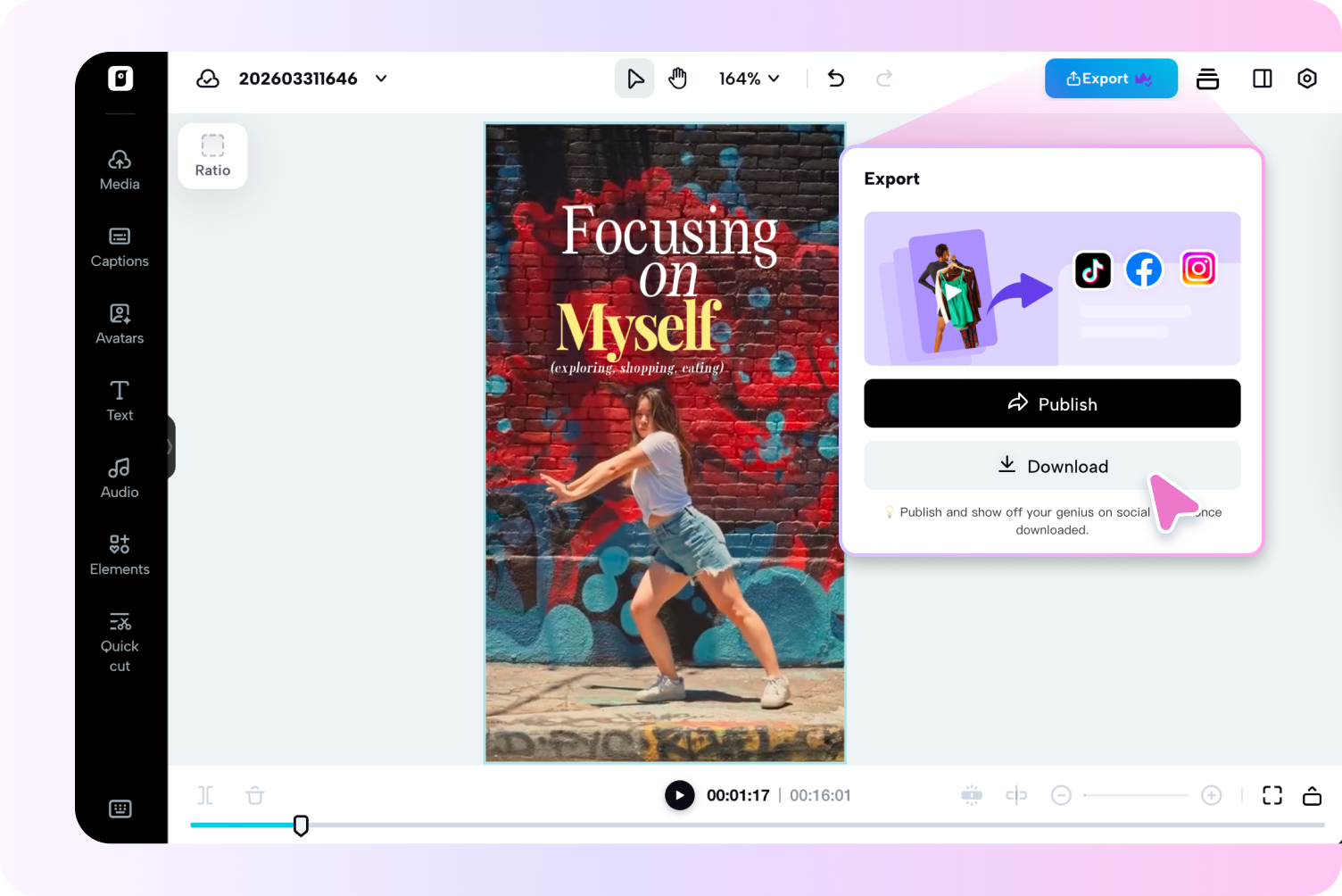Open the Quick cut tool
This screenshot has height=896, width=1342.
[120, 643]
